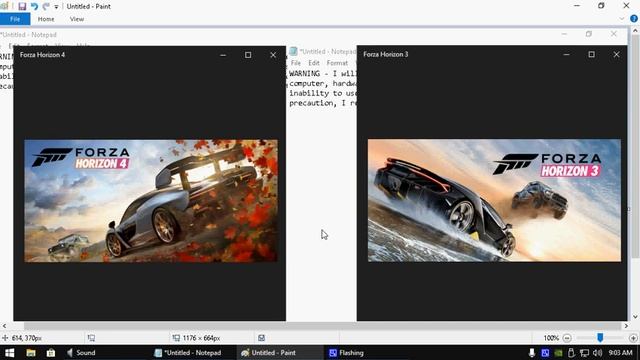
Task: Click the volume speaker tray icon
Action: point(598,353)
